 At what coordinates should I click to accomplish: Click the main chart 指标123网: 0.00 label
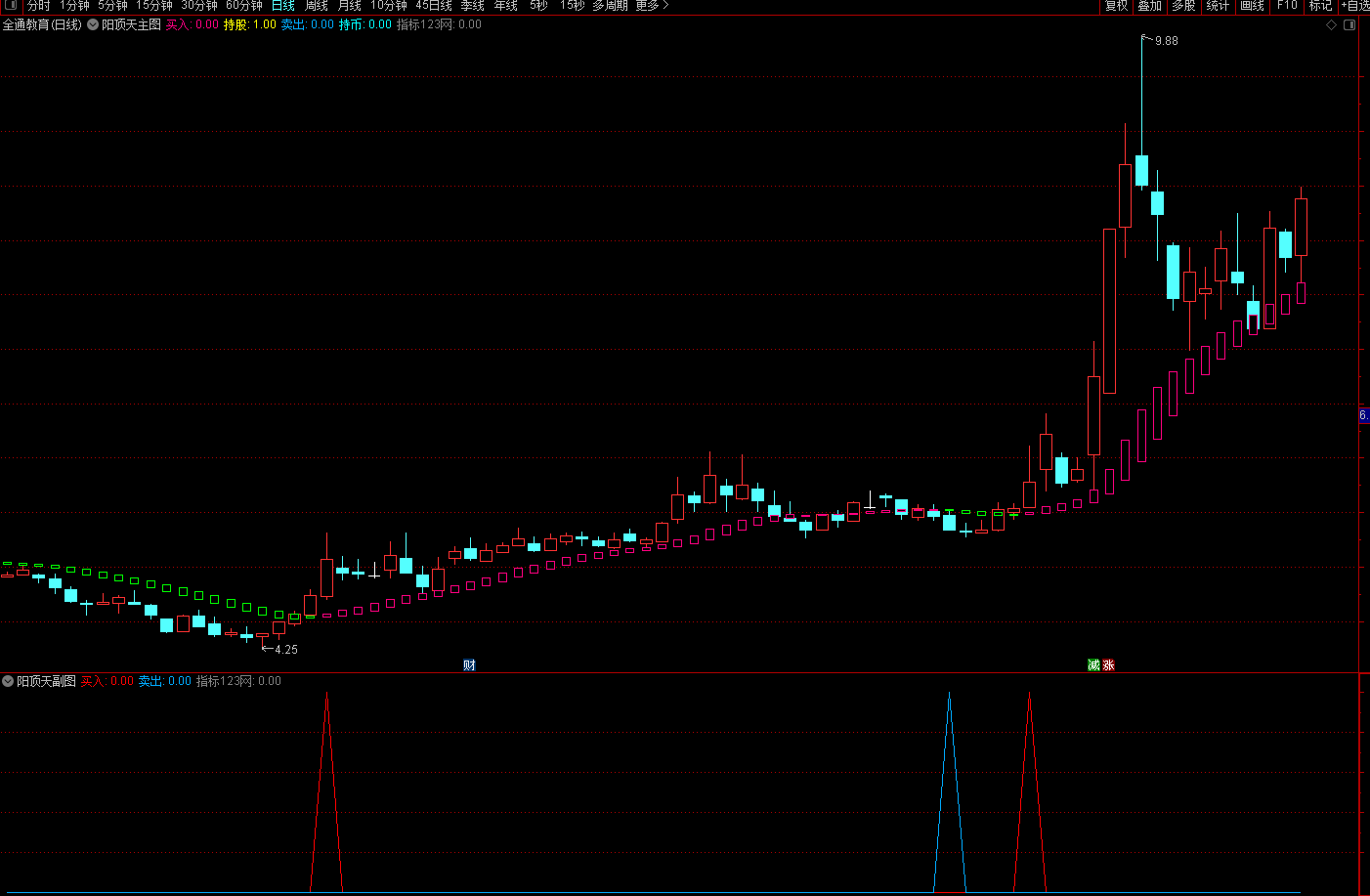click(x=439, y=24)
